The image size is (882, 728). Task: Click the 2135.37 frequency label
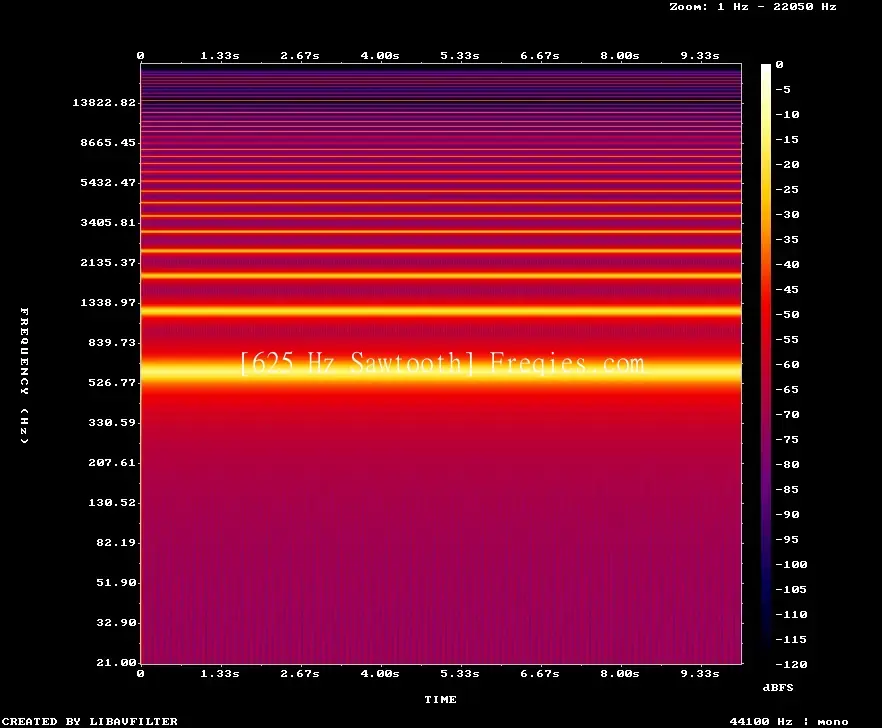[108, 262]
